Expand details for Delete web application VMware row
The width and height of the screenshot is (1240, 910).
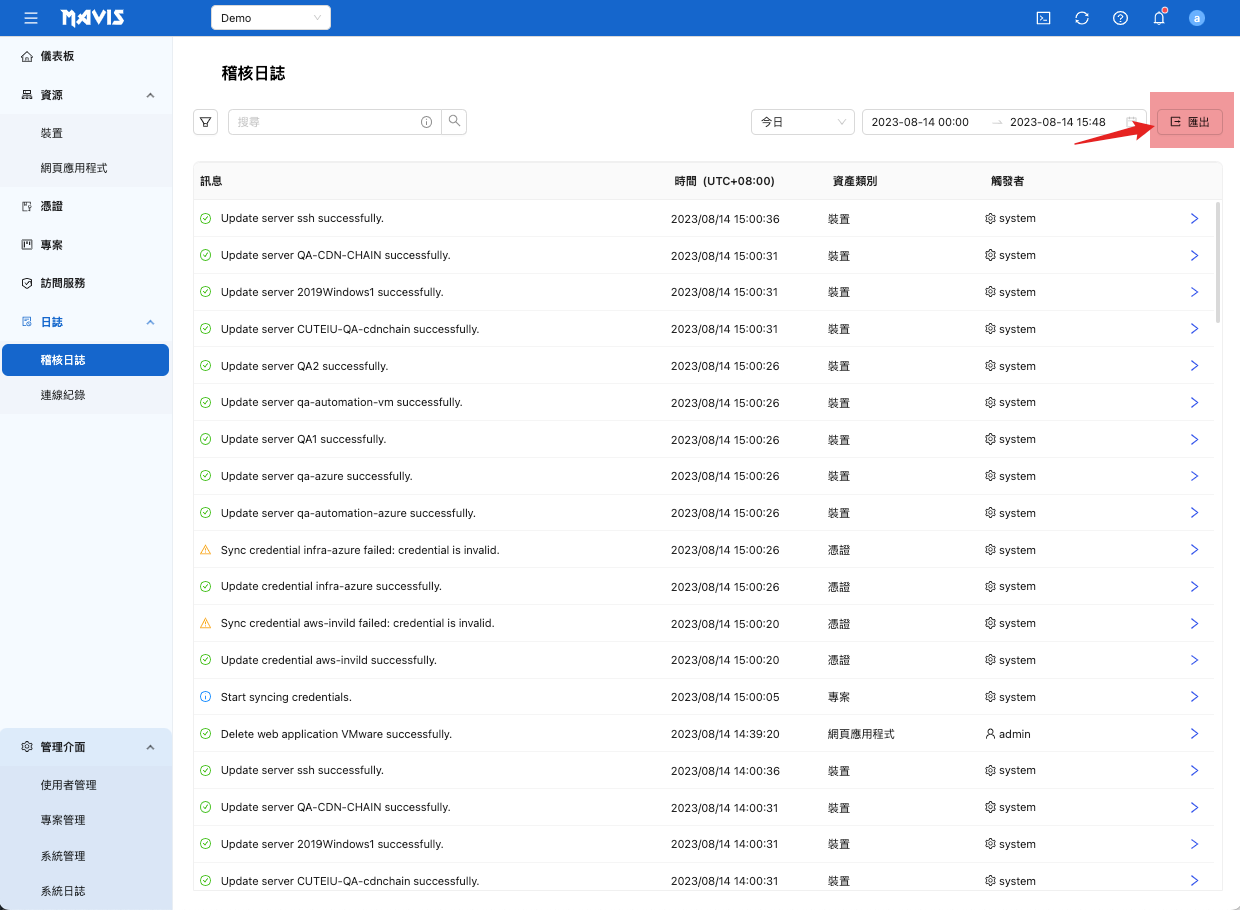pyautogui.click(x=1194, y=734)
